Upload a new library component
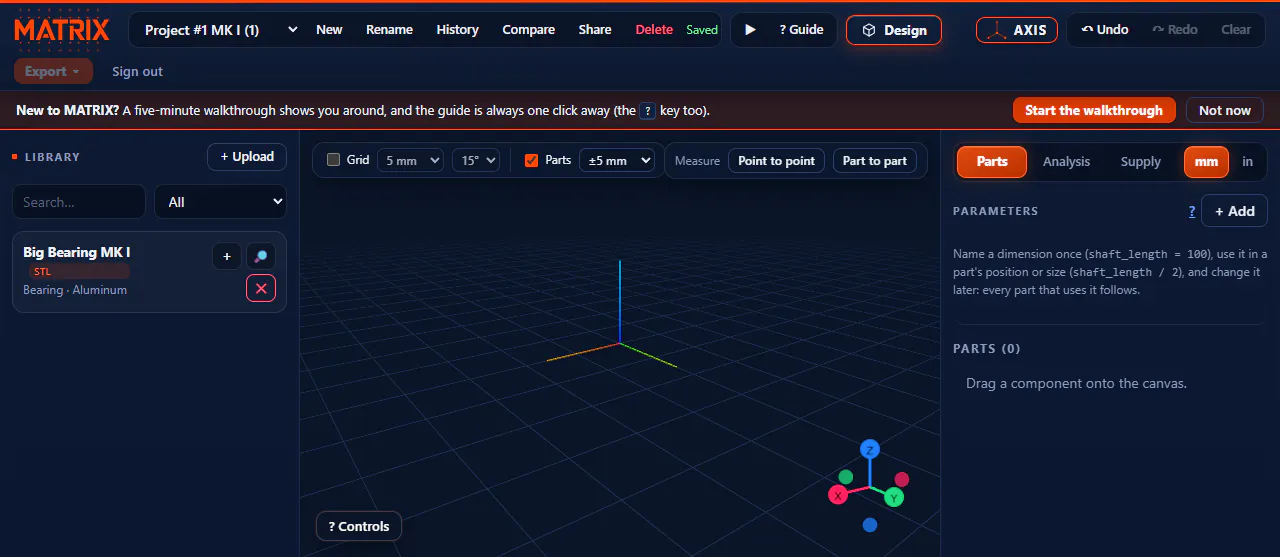The image size is (1280, 557). [x=247, y=157]
